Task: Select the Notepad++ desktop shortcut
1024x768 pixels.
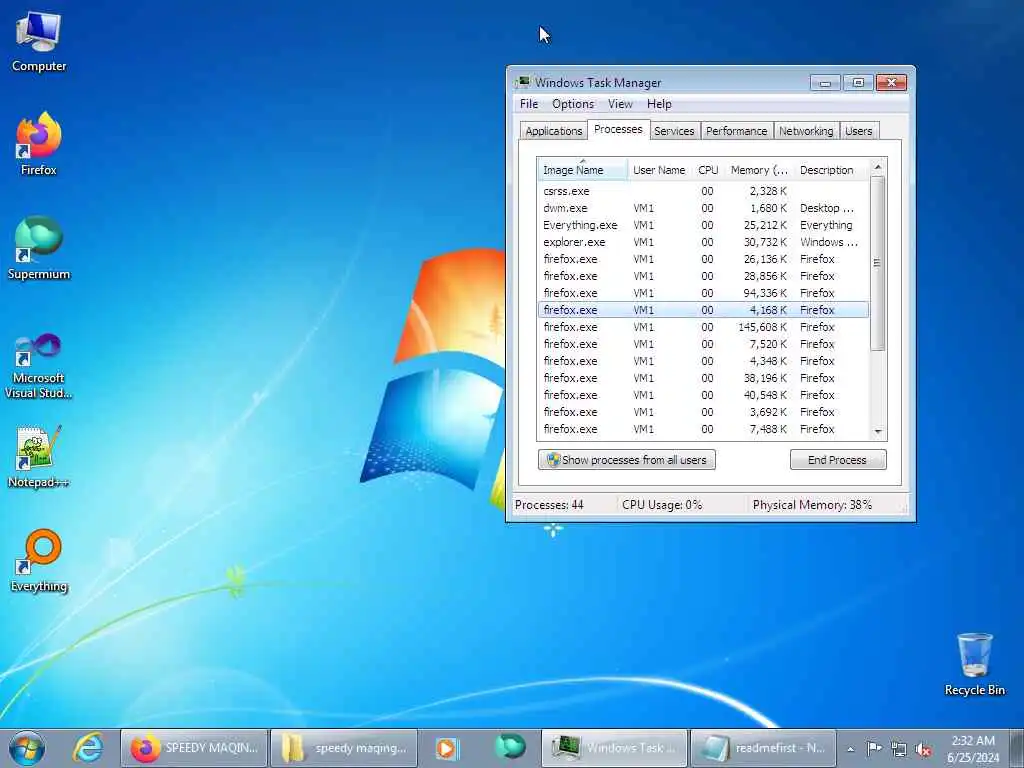Action: pyautogui.click(x=39, y=457)
